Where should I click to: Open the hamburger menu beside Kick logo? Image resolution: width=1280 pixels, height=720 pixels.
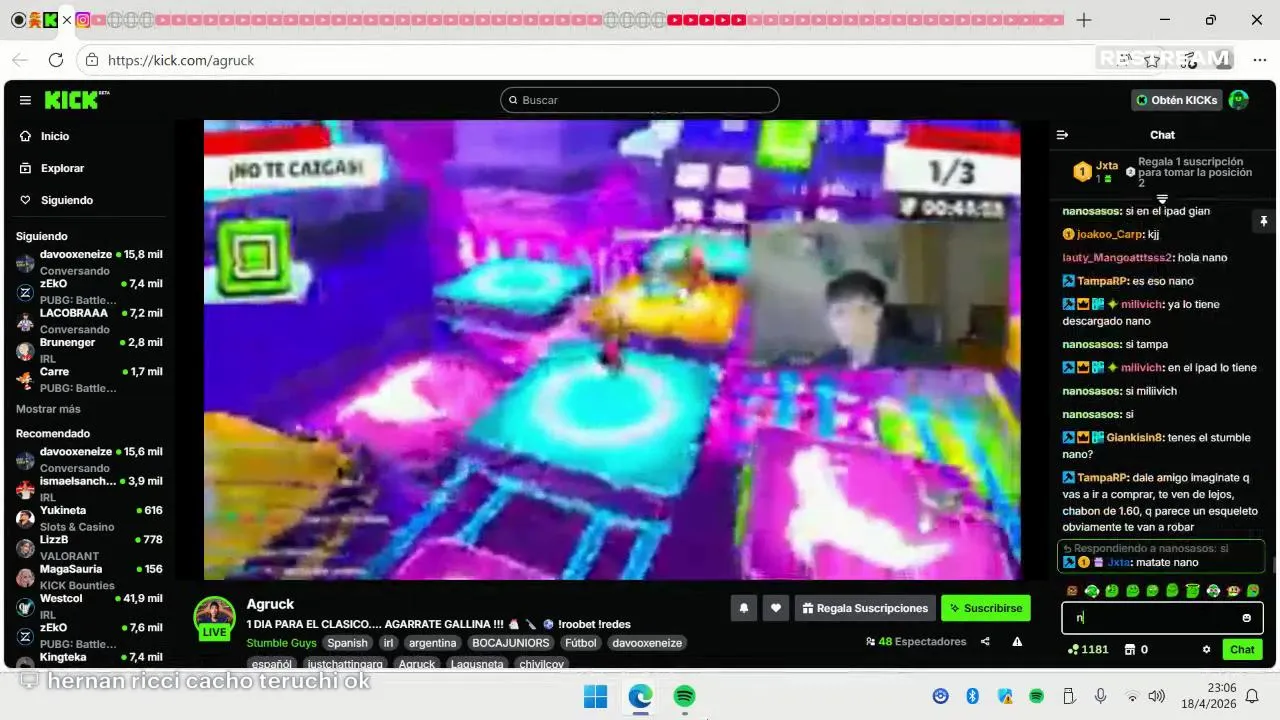(25, 100)
